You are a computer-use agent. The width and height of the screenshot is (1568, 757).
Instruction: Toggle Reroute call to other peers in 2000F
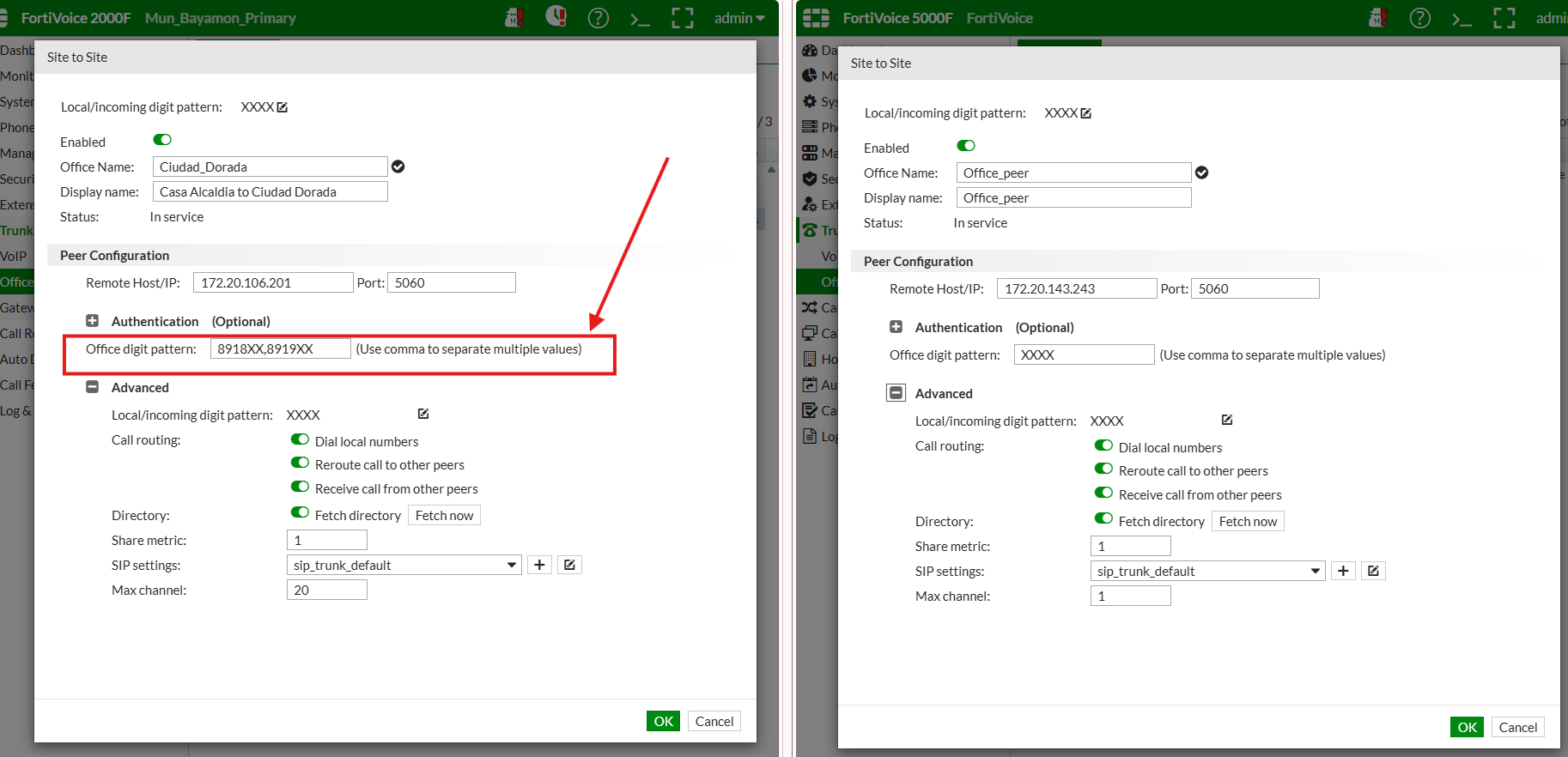click(300, 463)
